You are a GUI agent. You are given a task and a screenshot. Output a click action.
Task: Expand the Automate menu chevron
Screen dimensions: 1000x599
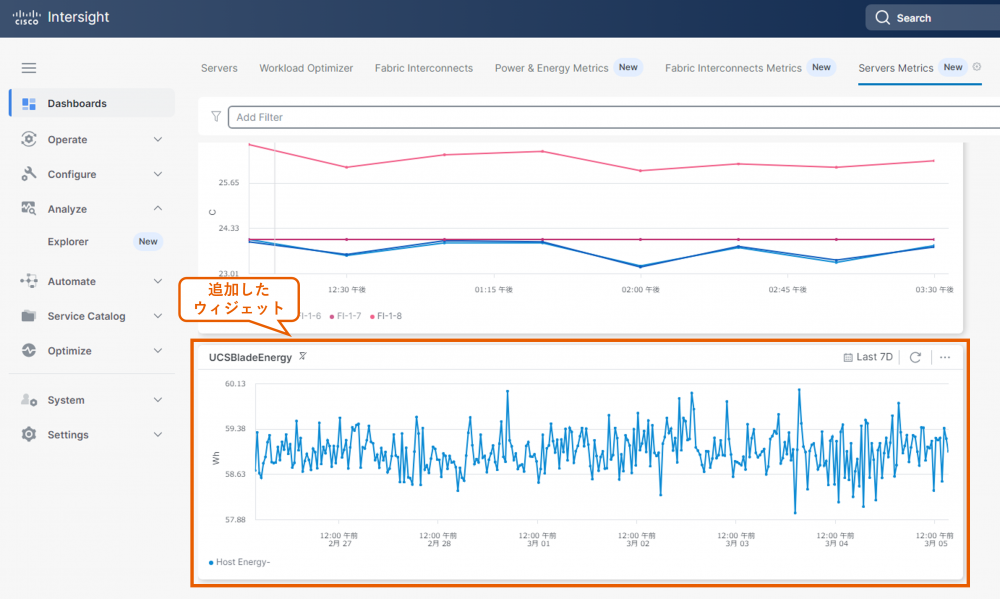pos(158,281)
